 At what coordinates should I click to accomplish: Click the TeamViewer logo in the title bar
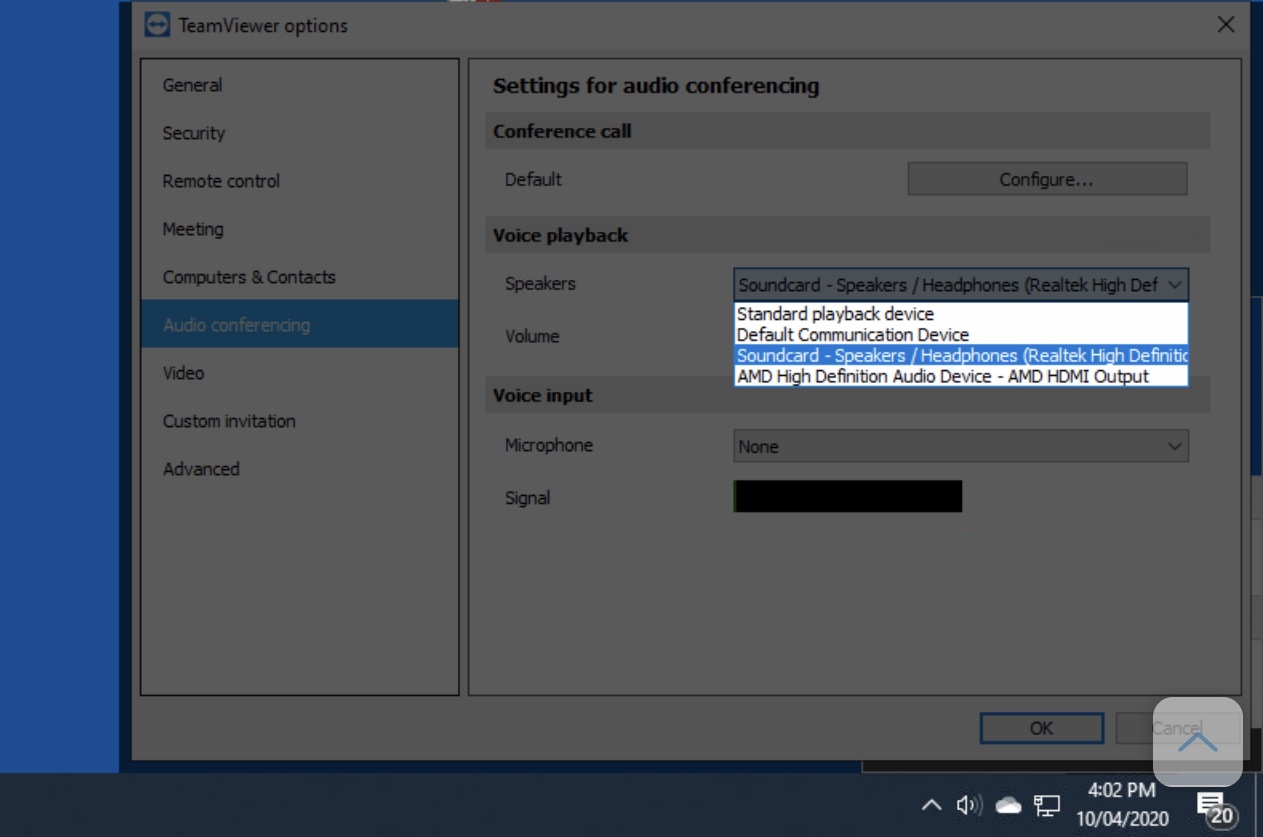click(x=157, y=25)
